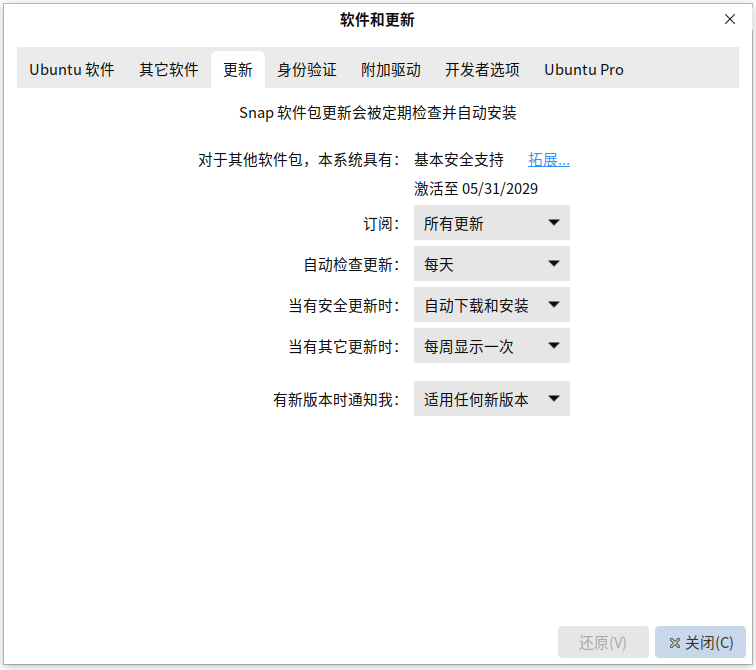Click the arrow icon beside 每天
The image size is (756, 670).
click(x=554, y=264)
